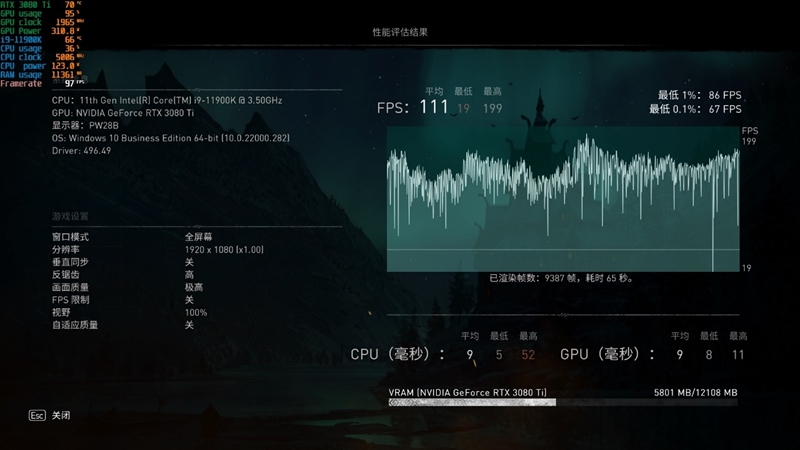
Task: Select the Driver 496.49 line
Action: coord(81,151)
